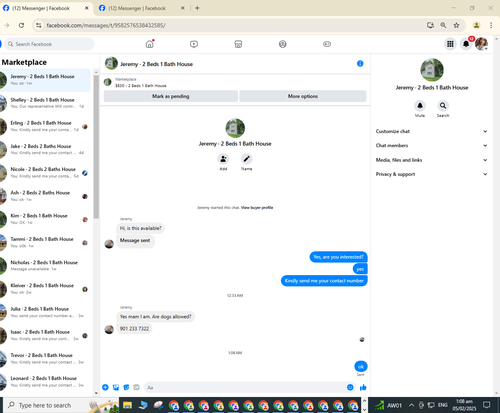Viewport: 500px width, 413px height.
Task: Click the 'Kindly send me your contact number' message
Action: (x=324, y=281)
